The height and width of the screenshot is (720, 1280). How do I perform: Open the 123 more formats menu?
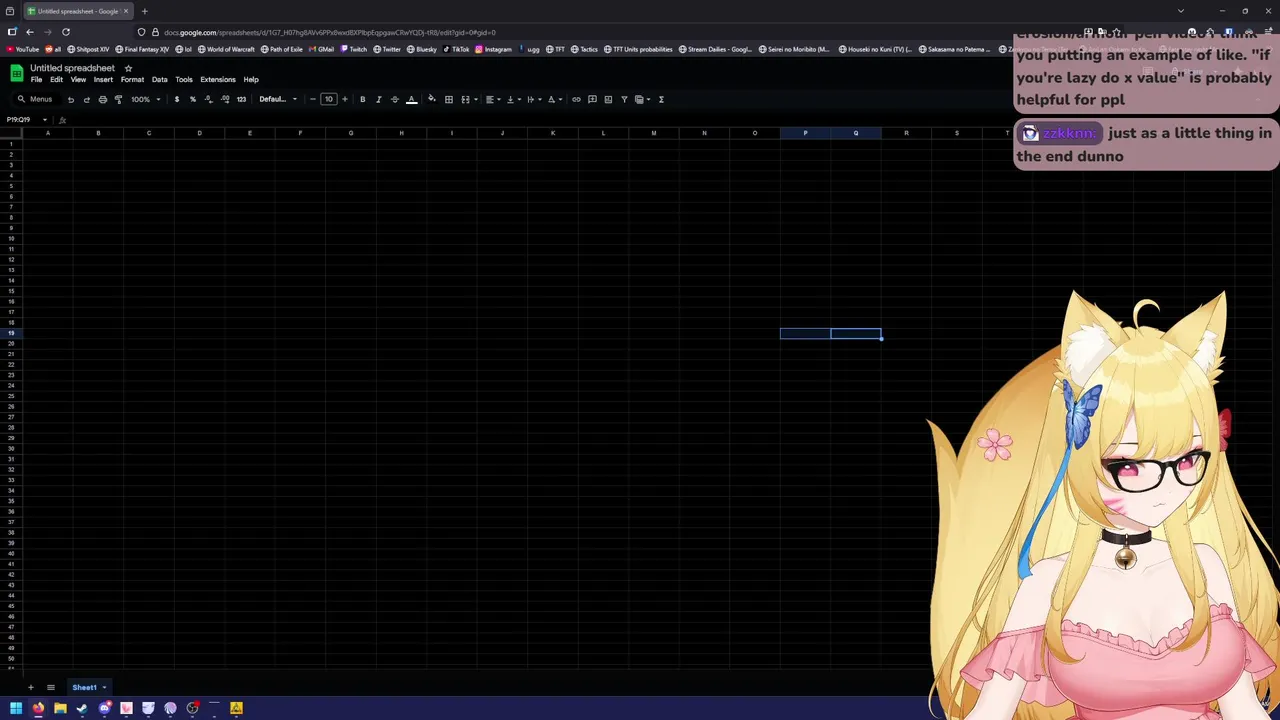click(241, 99)
